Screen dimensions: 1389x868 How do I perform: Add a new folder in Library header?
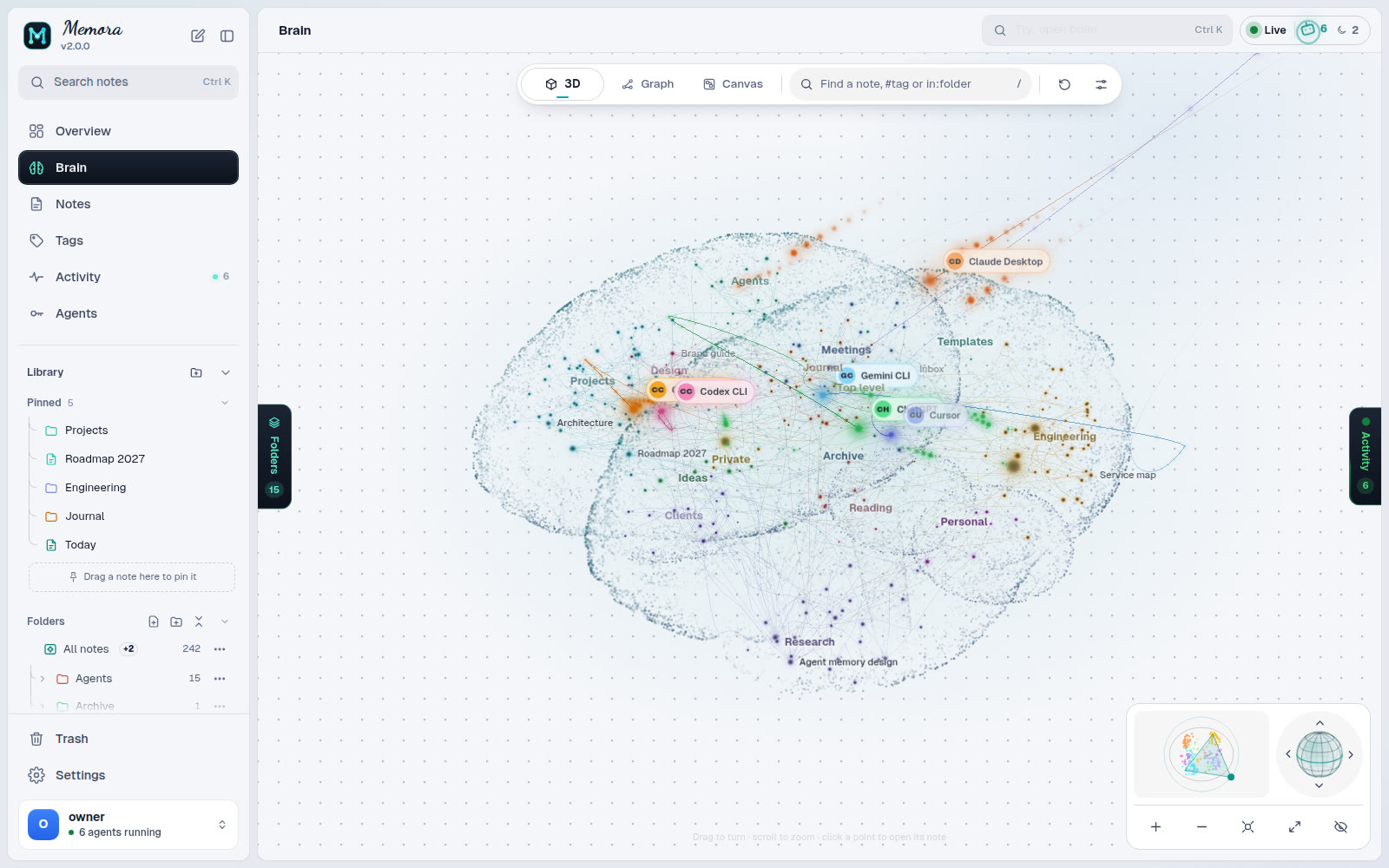196,372
